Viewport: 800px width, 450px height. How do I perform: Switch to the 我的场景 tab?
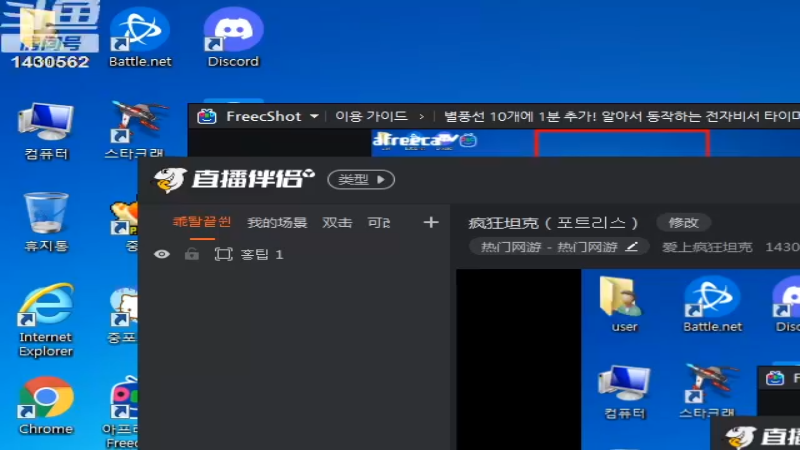(x=277, y=222)
